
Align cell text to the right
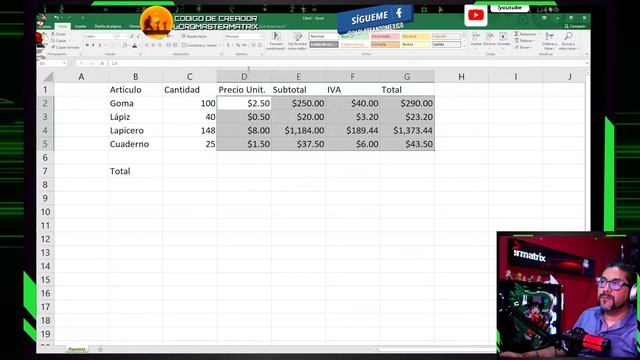[160, 45]
